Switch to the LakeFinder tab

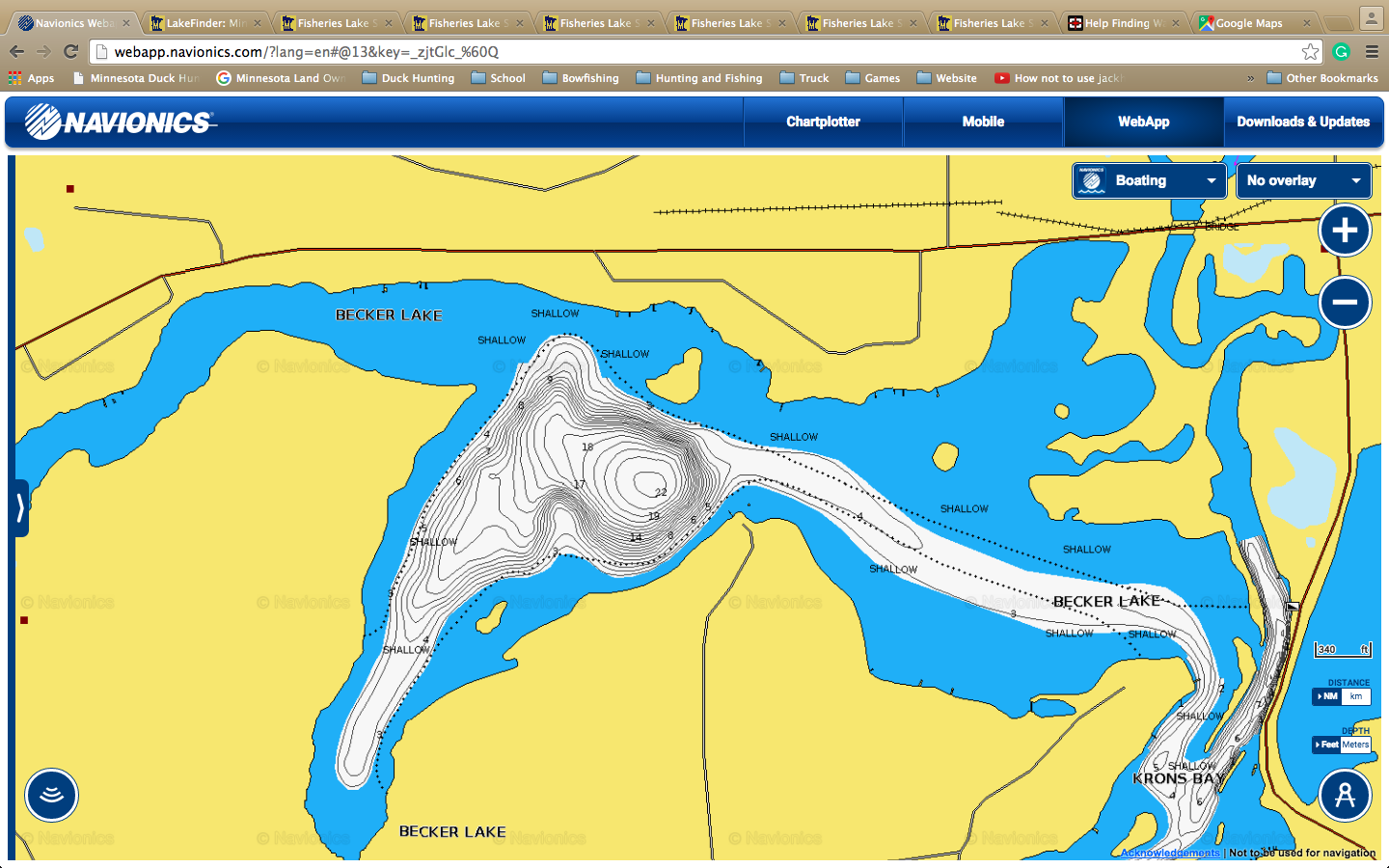204,22
